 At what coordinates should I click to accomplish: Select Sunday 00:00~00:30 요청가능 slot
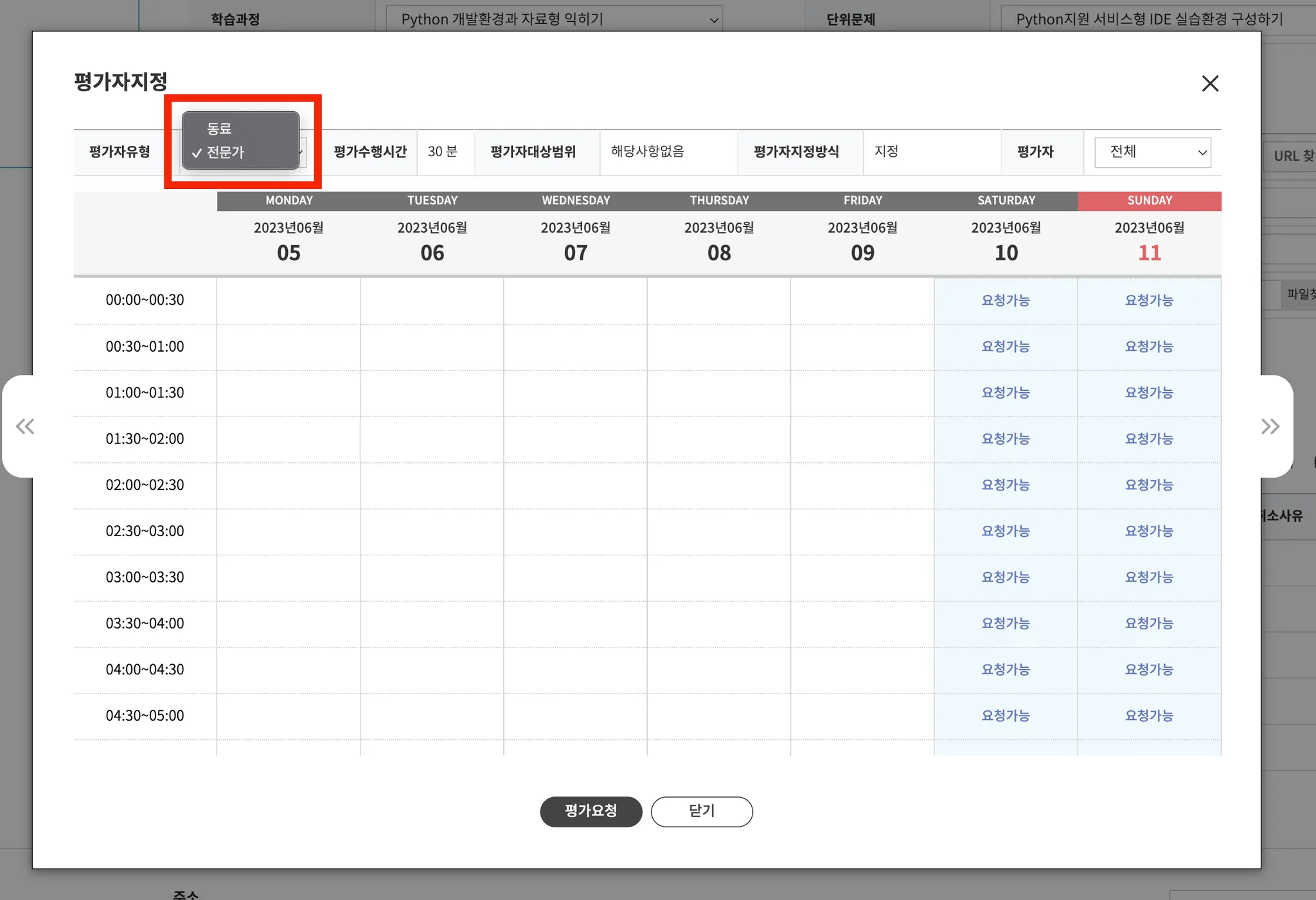1149,300
